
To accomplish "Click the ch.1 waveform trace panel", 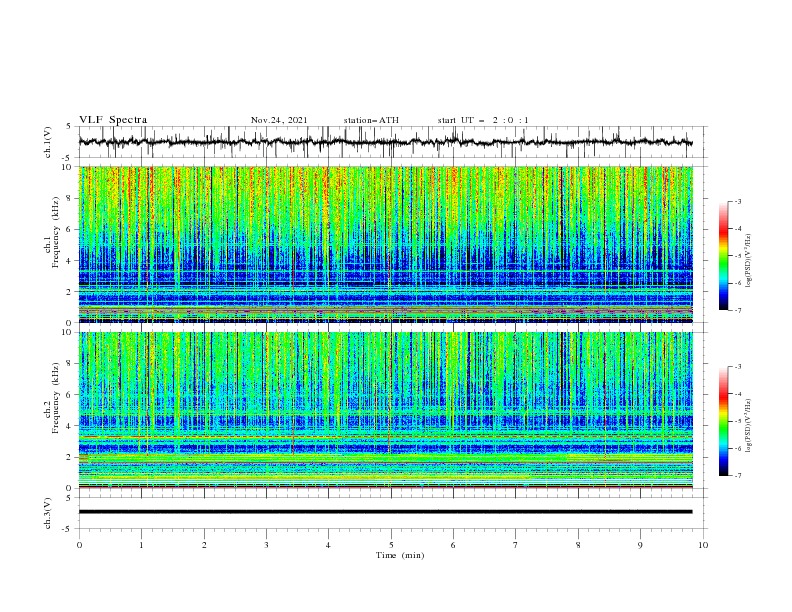I will (x=392, y=142).
